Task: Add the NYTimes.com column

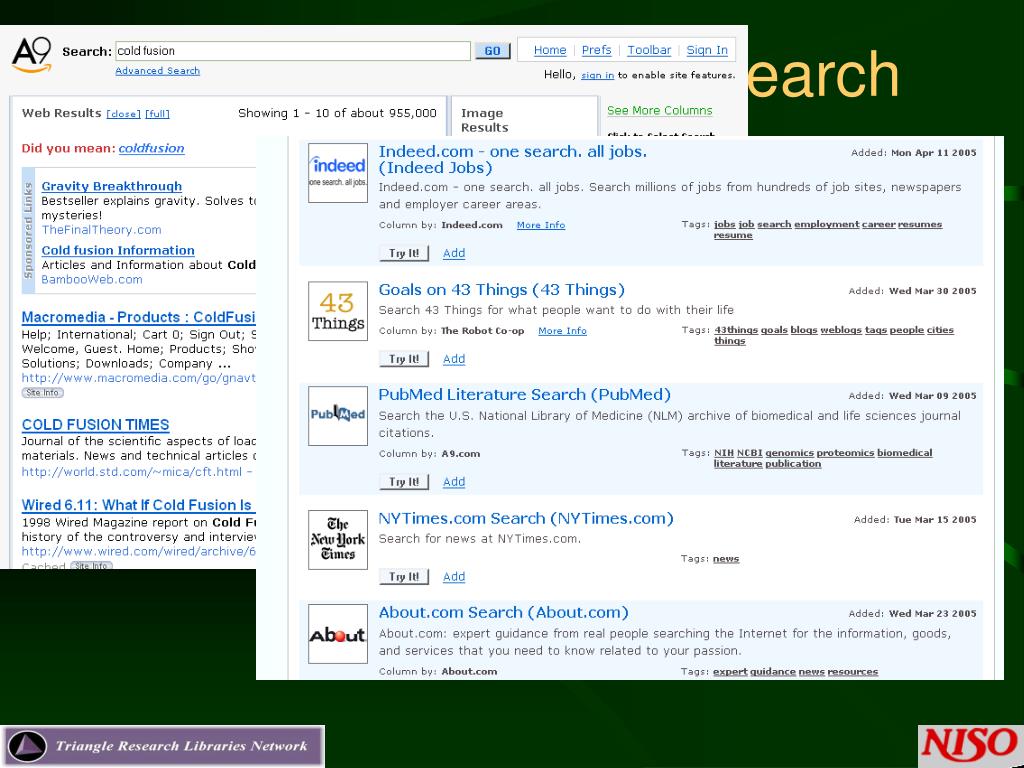Action: coord(454,577)
